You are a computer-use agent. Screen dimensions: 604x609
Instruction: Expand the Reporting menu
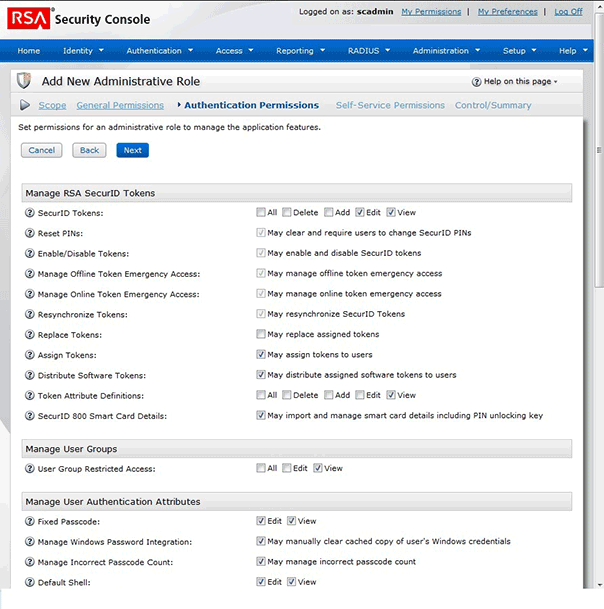pyautogui.click(x=300, y=50)
